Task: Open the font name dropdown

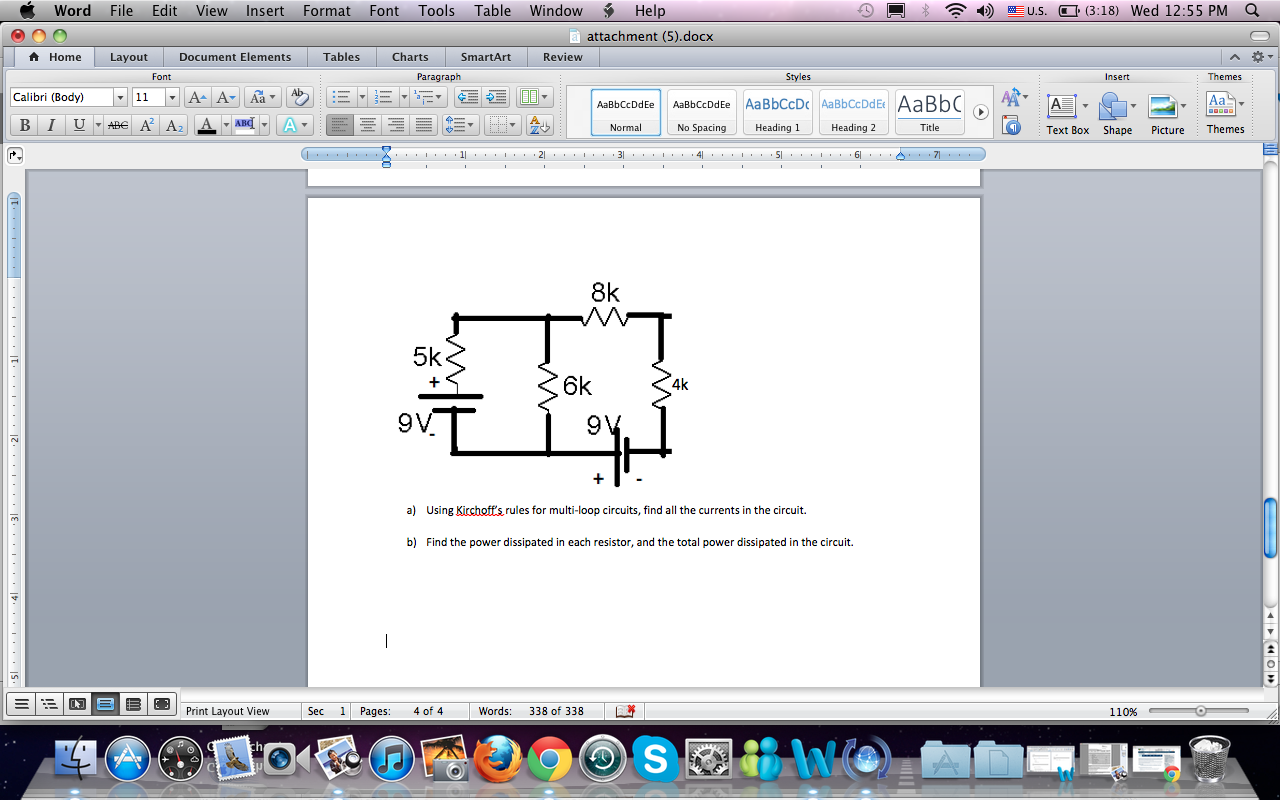Action: (x=118, y=97)
